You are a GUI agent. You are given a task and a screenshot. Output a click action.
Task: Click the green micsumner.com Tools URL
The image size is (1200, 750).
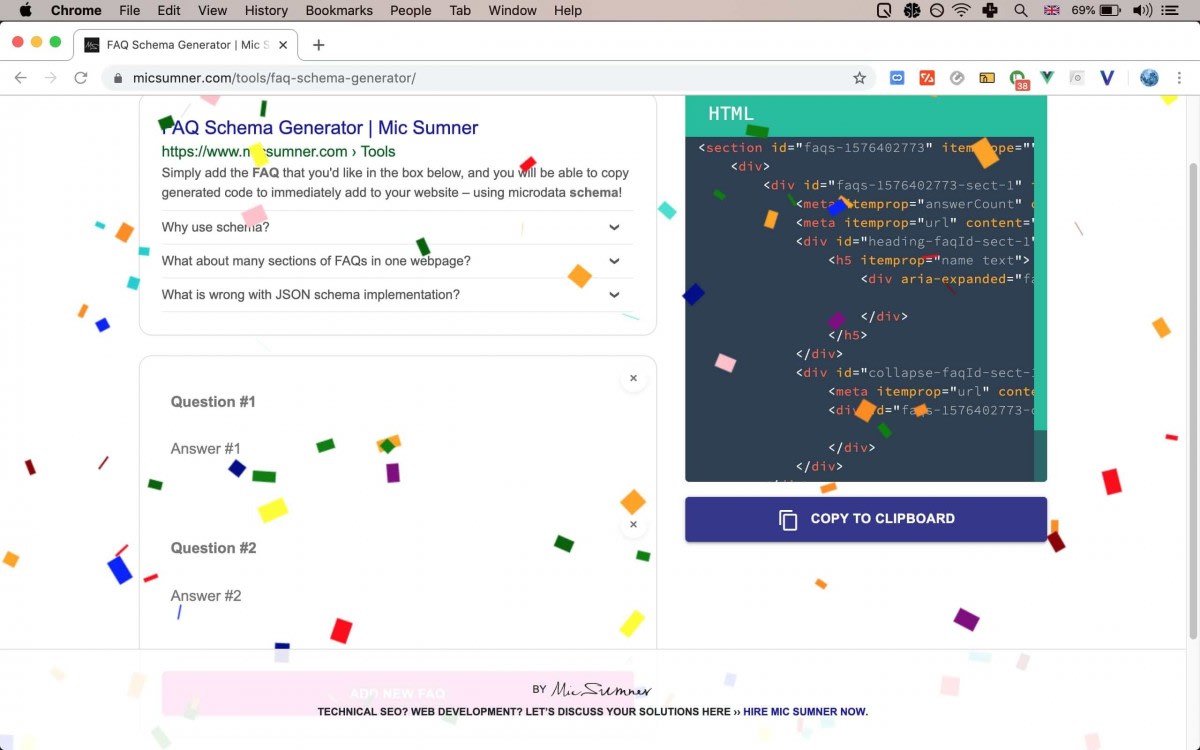click(x=278, y=152)
